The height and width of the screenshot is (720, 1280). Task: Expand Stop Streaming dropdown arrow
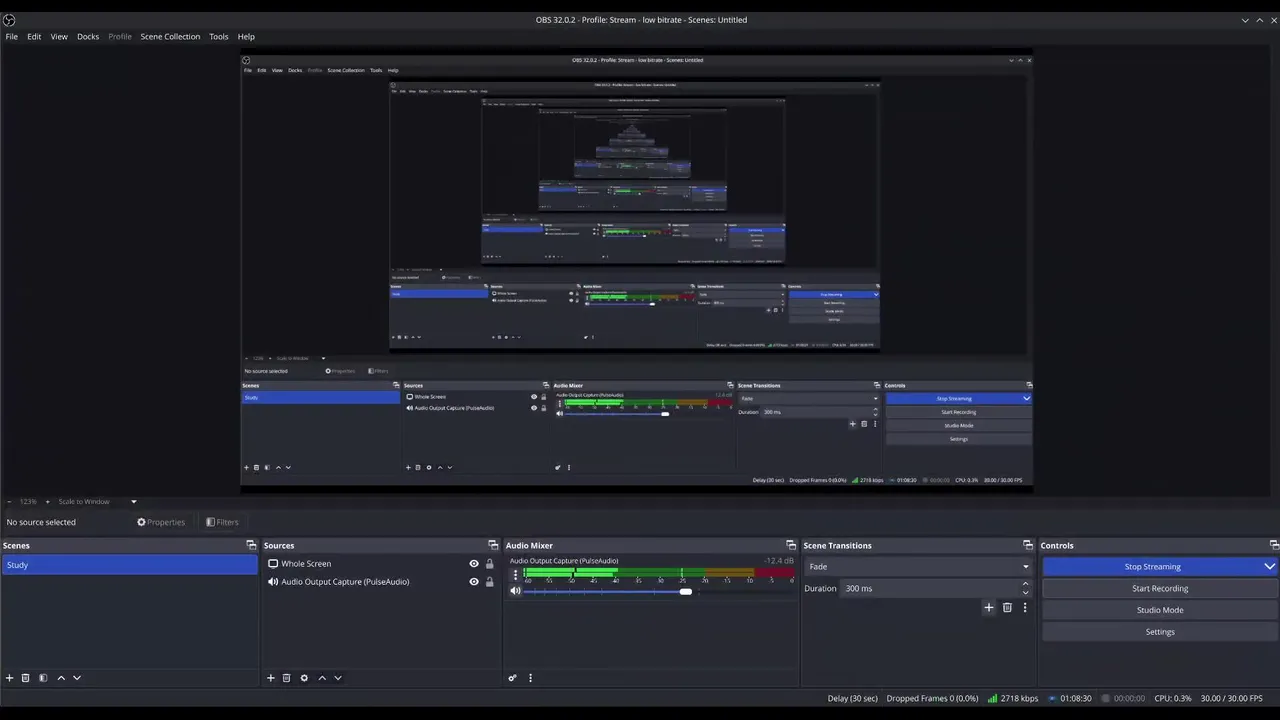coord(1269,566)
